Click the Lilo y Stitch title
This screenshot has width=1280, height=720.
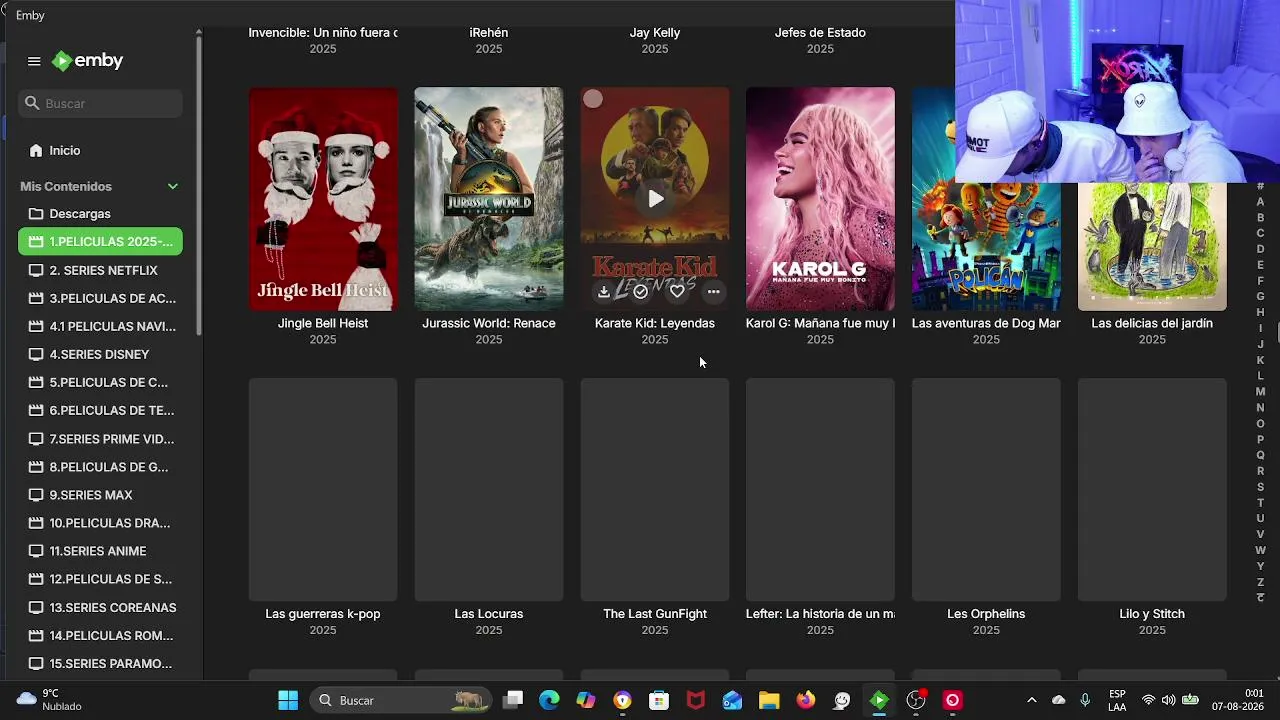tap(1152, 614)
